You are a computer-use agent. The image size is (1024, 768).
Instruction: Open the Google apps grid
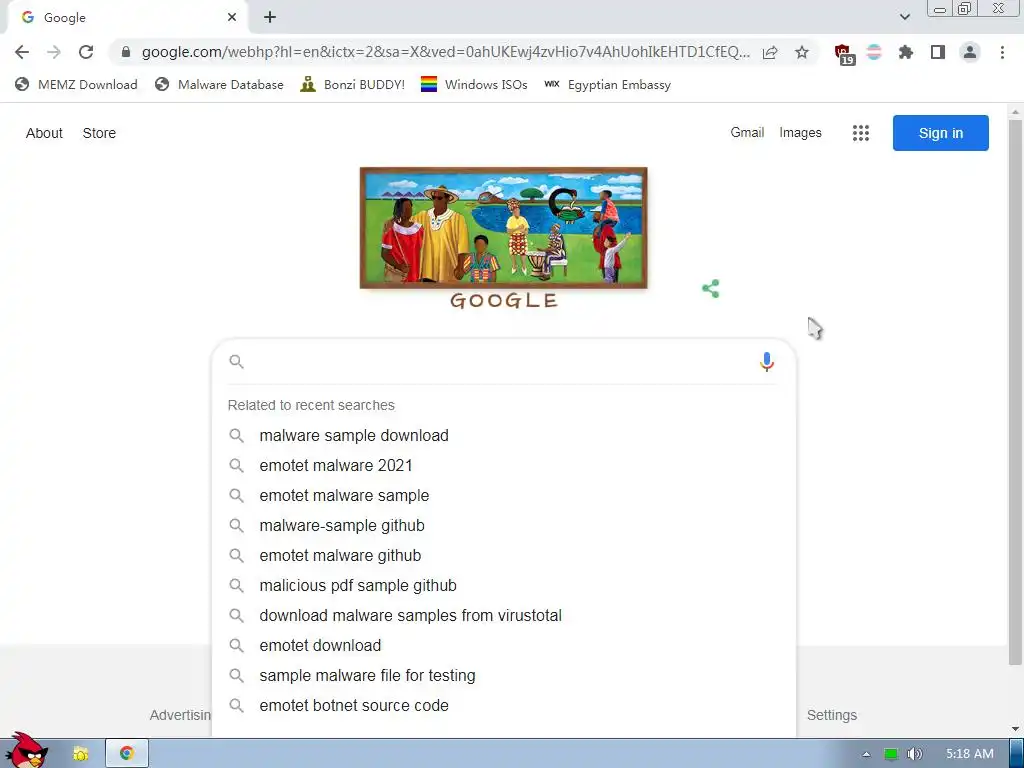click(861, 133)
